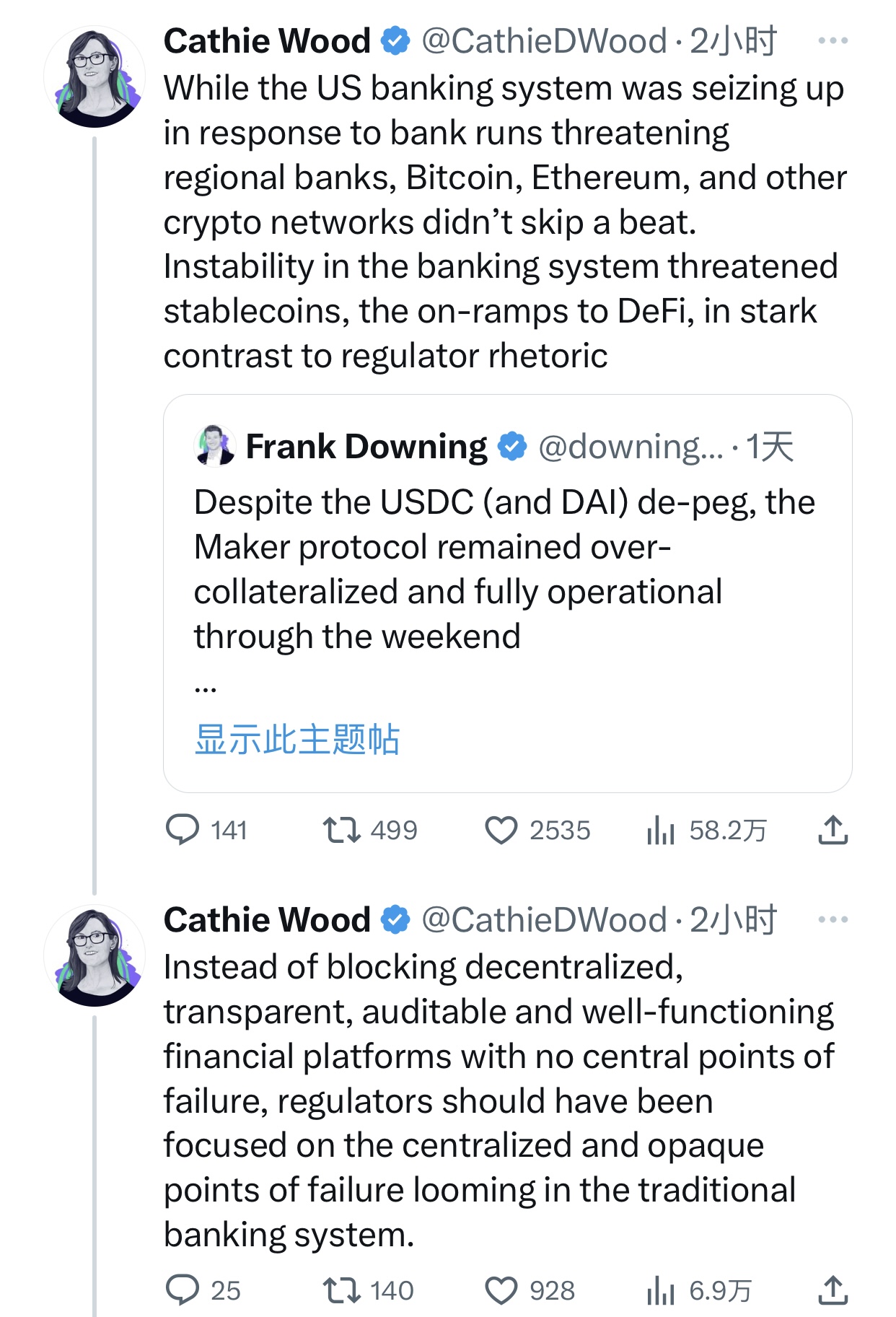Click the Frank Downing display name
The height and width of the screenshot is (1317, 896).
pos(366,447)
